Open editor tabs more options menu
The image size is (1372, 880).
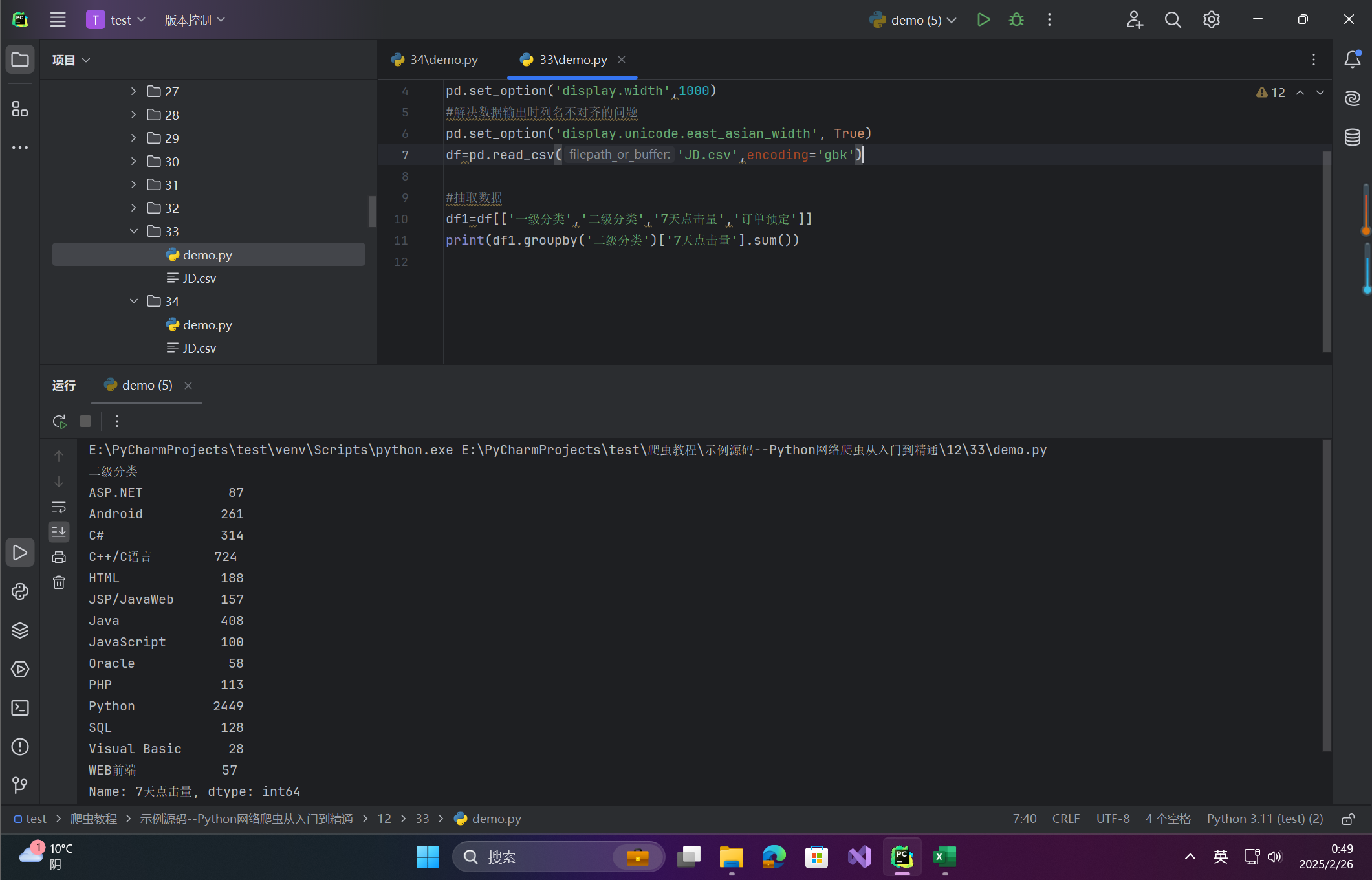[x=1313, y=60]
